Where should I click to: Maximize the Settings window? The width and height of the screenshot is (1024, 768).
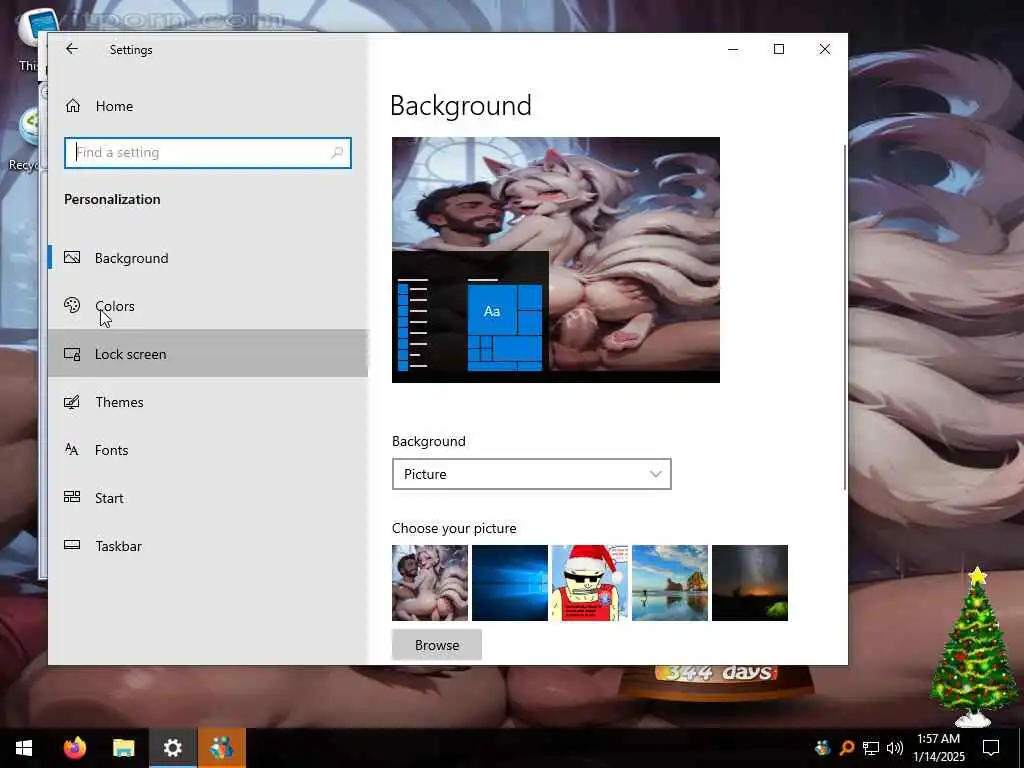point(778,49)
